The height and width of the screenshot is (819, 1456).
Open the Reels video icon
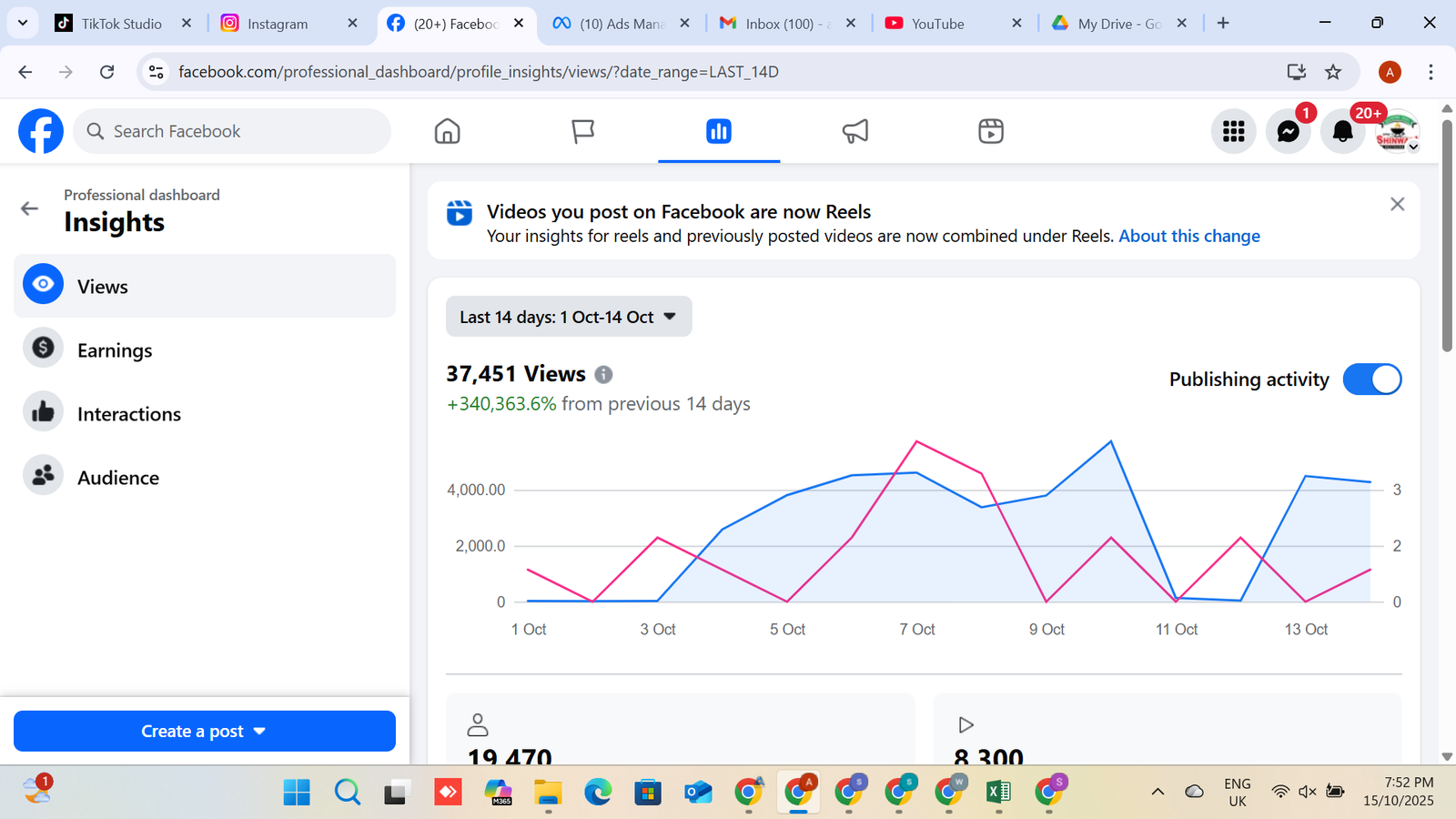click(990, 132)
